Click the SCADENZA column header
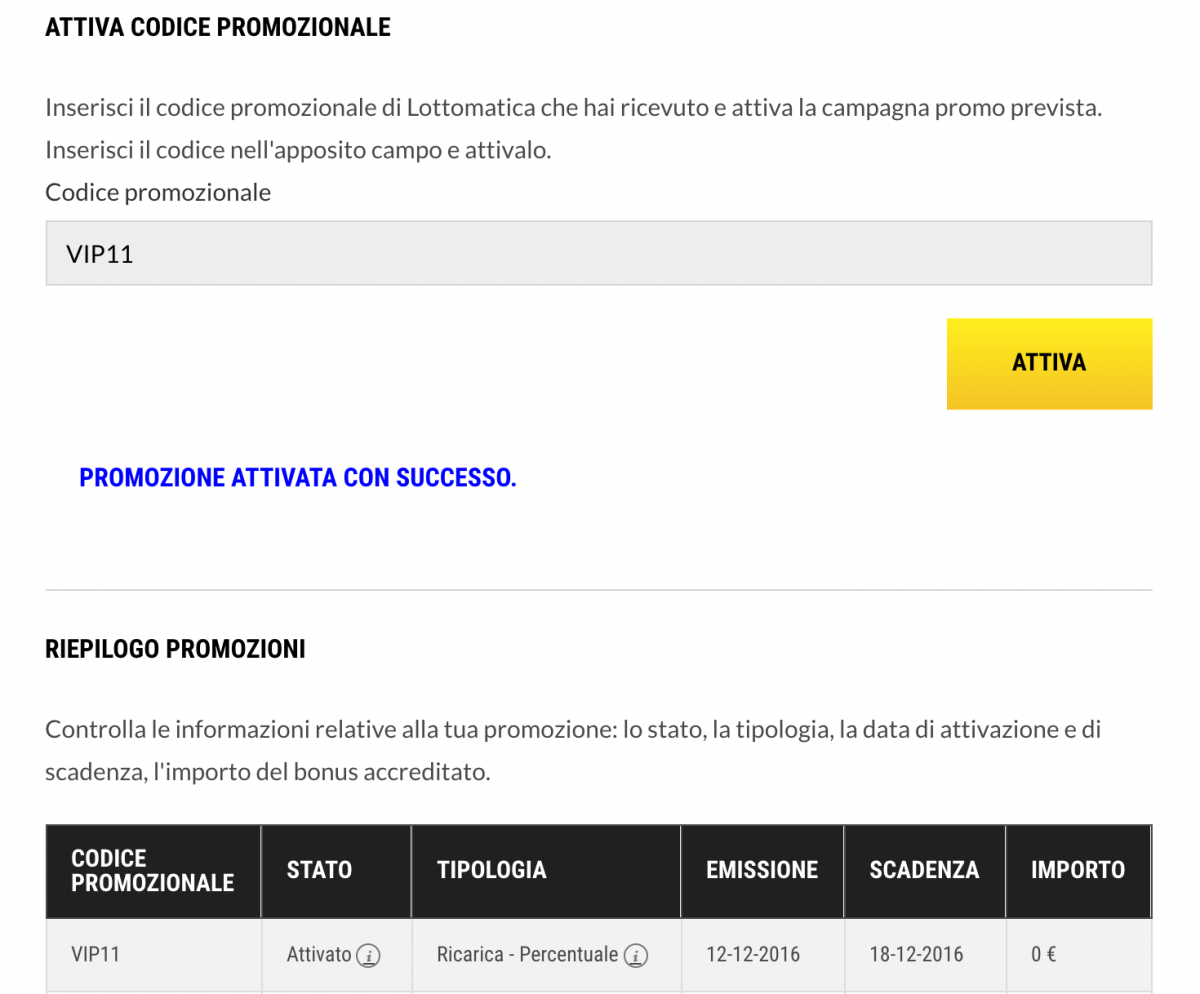The height and width of the screenshot is (994, 1200). 924,870
